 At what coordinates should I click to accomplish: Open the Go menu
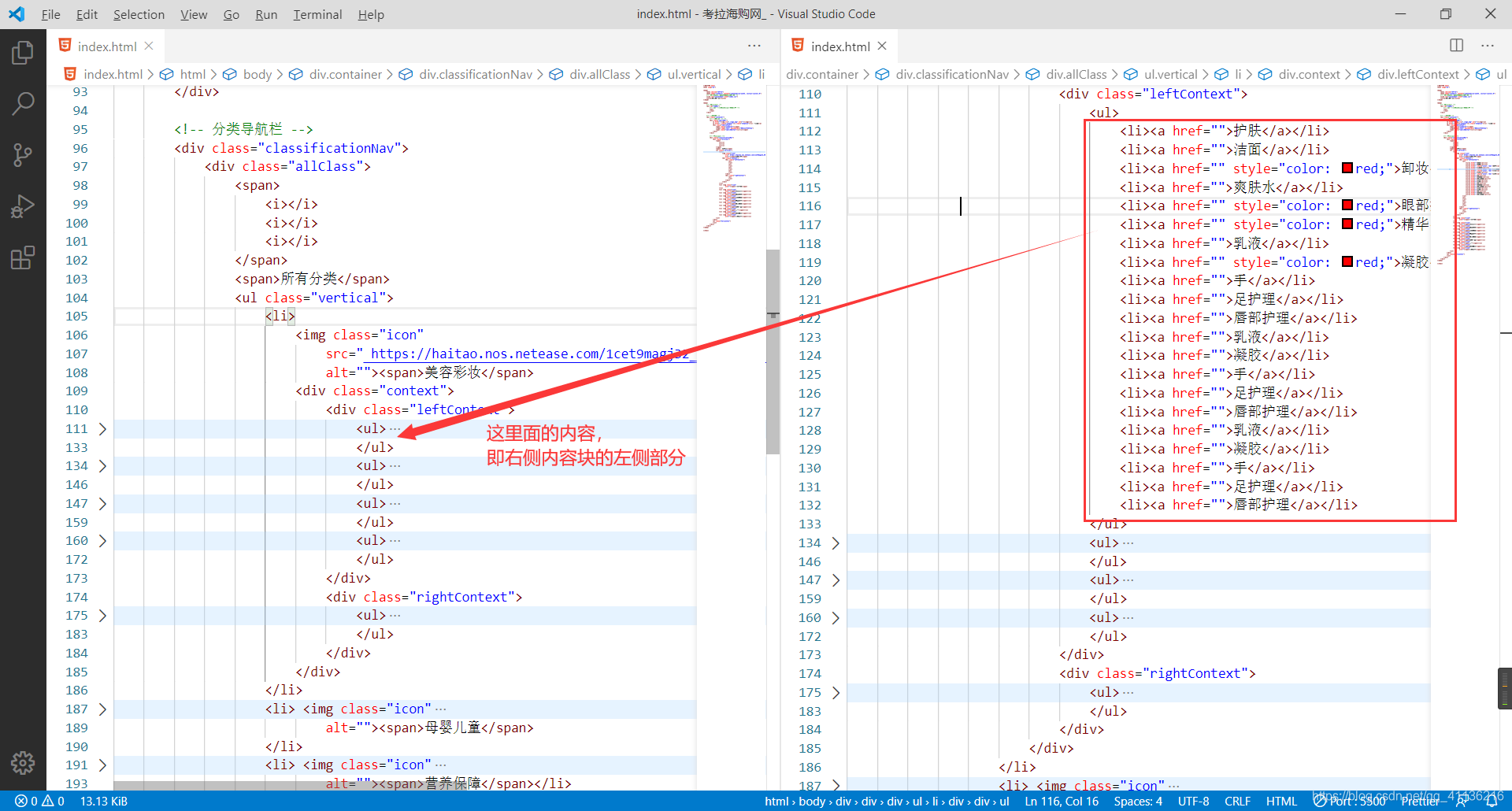click(231, 14)
